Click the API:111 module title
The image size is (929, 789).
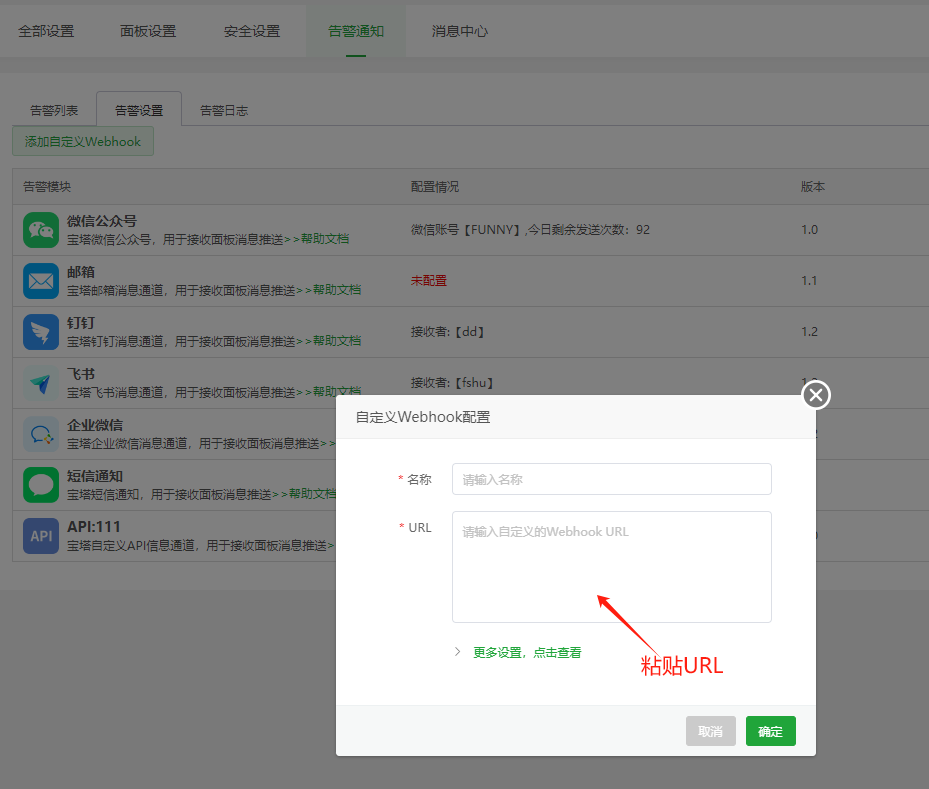point(94,527)
